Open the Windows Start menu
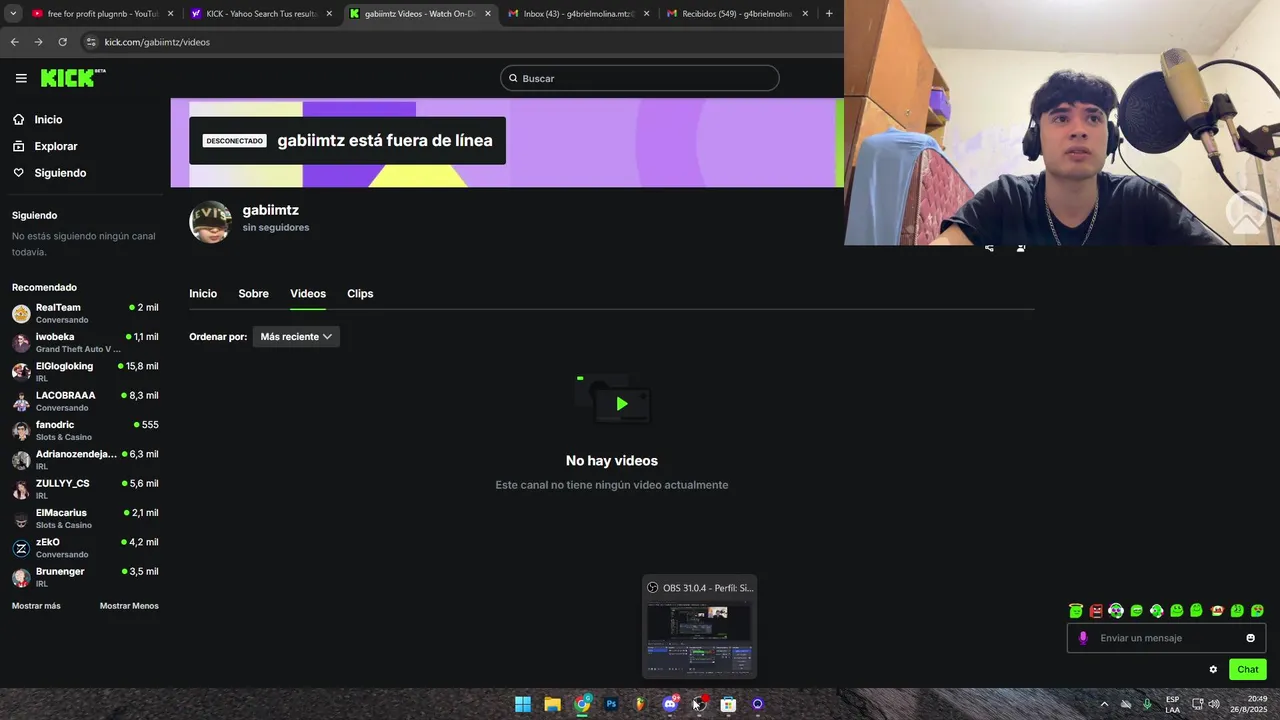This screenshot has width=1280, height=720. pos(523,704)
